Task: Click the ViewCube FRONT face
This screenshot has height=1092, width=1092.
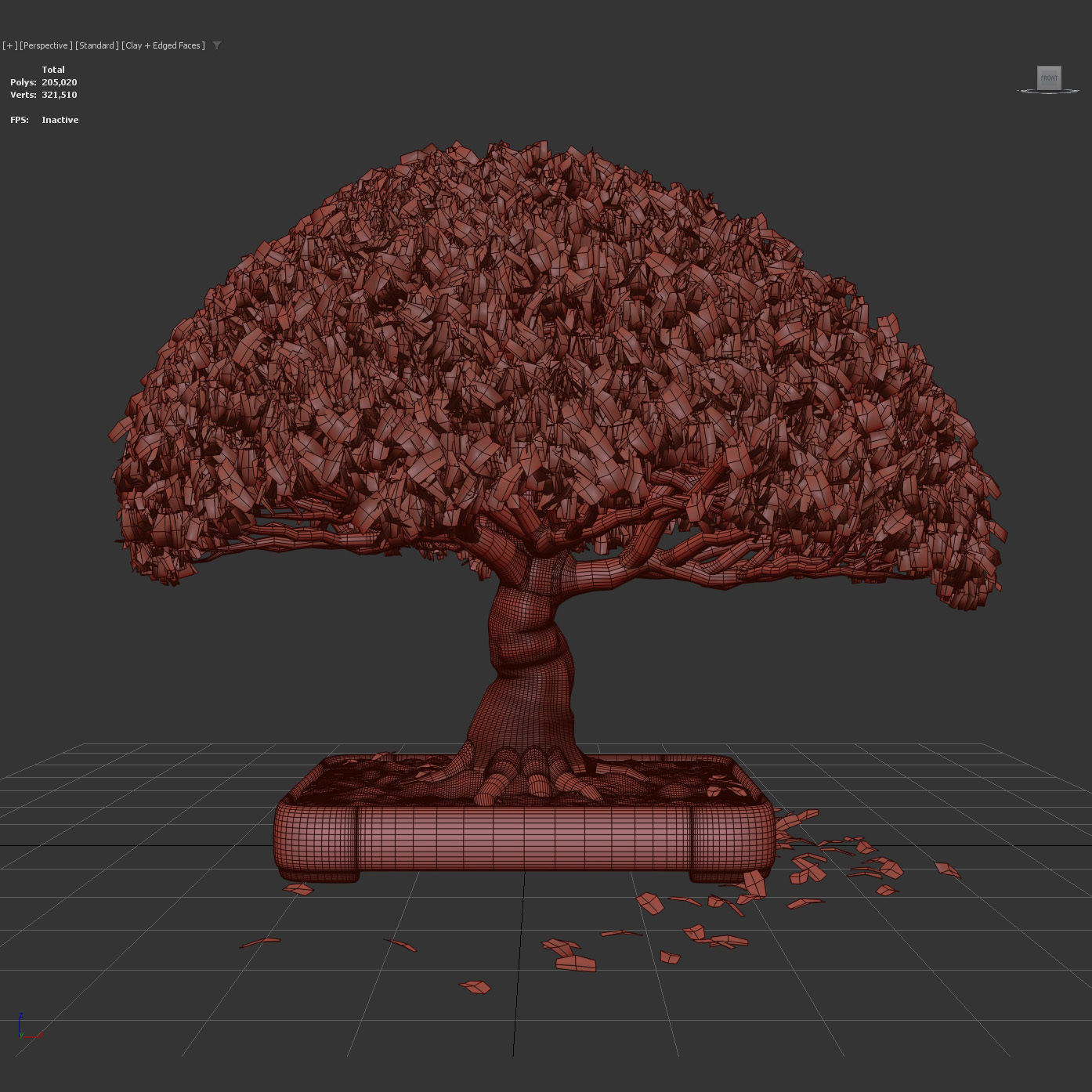Action: (x=1049, y=78)
